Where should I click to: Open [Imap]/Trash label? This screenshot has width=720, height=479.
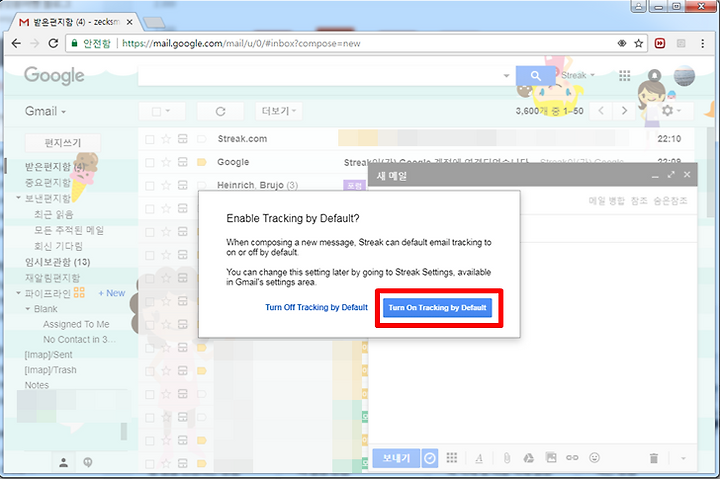click(51, 370)
